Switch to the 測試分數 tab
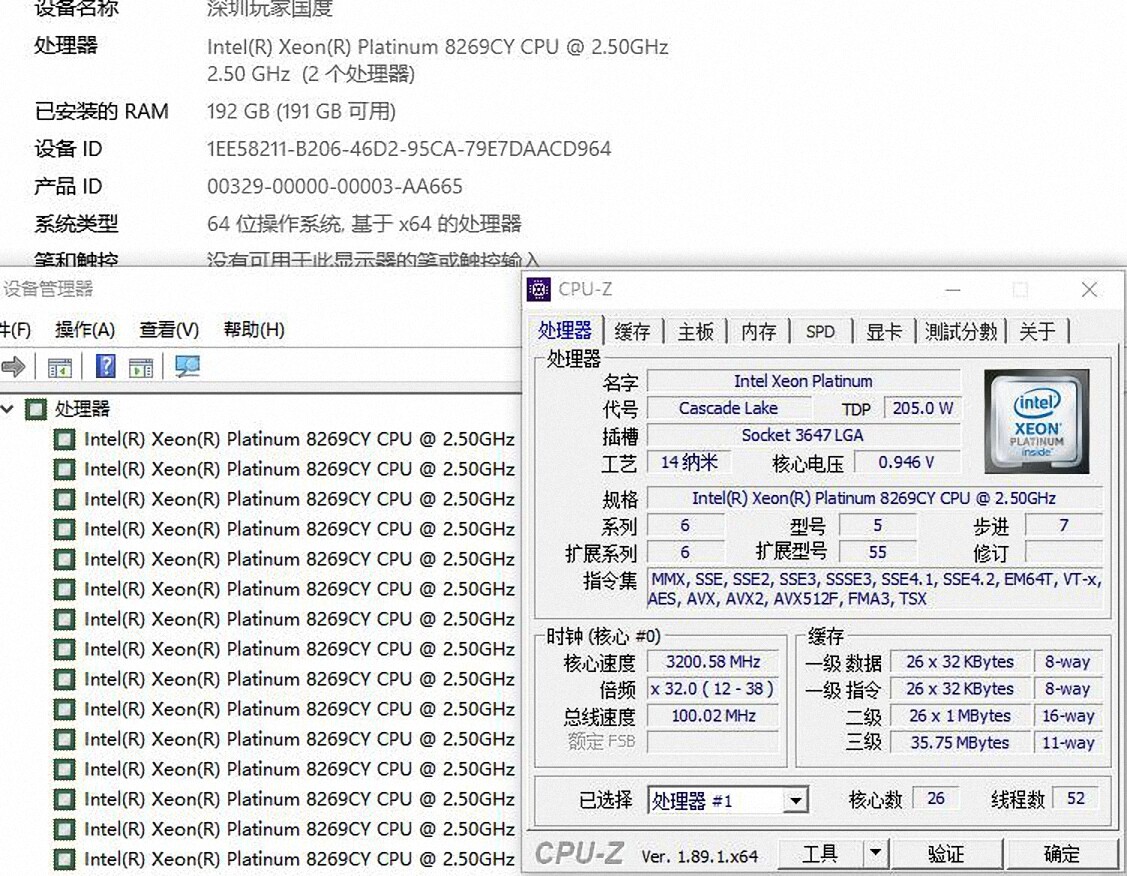This screenshot has height=876, width=1127. click(961, 332)
